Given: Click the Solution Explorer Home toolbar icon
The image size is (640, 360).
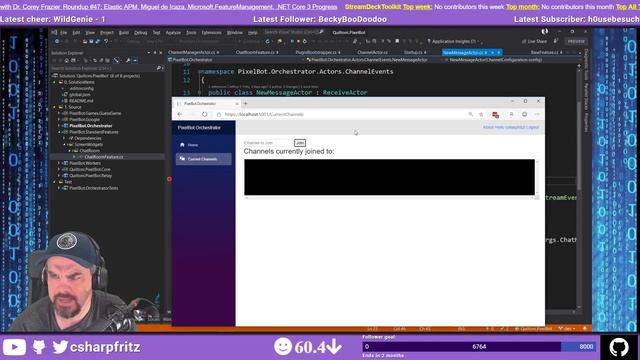Looking at the screenshot, I should click(x=67, y=60).
